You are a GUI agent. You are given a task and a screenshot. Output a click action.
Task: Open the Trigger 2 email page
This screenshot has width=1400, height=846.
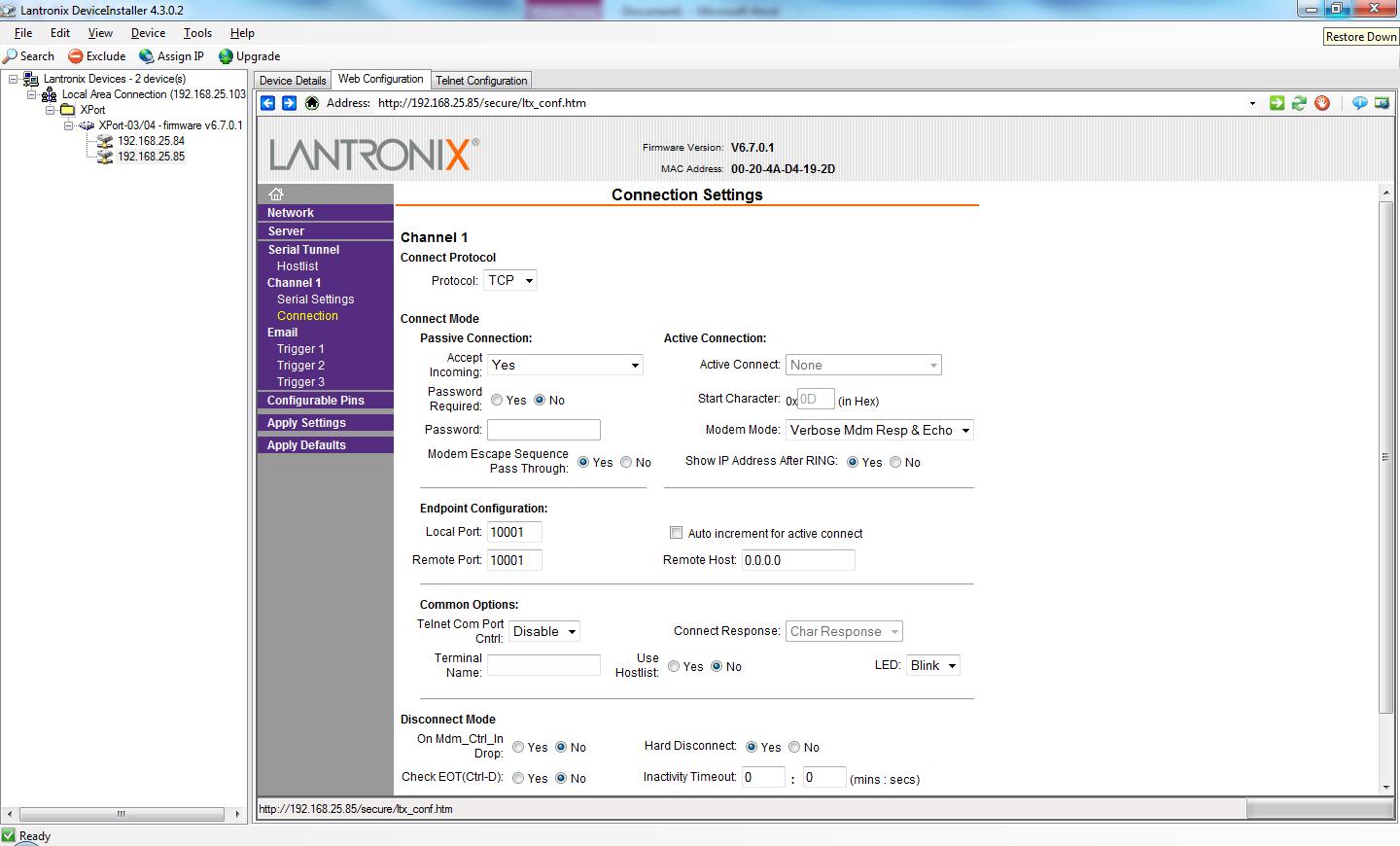(x=300, y=366)
